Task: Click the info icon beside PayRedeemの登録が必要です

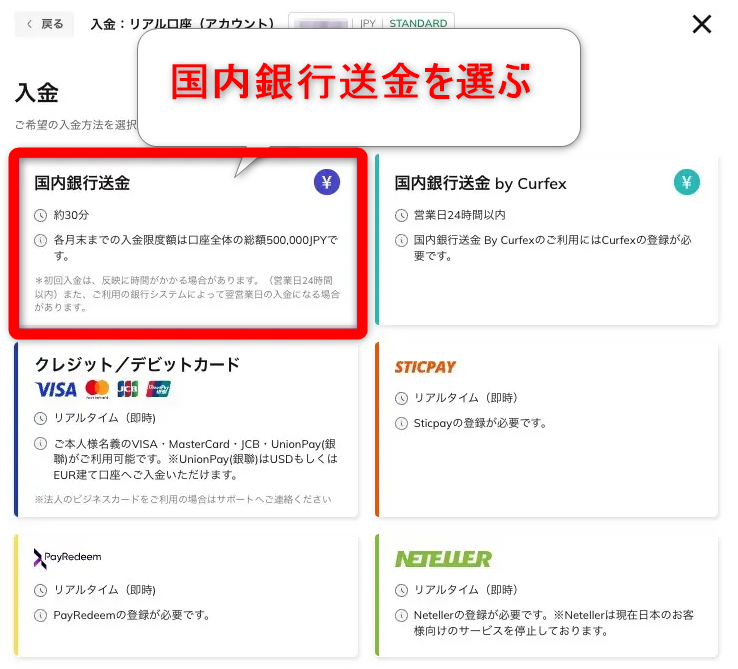Action: (40, 614)
